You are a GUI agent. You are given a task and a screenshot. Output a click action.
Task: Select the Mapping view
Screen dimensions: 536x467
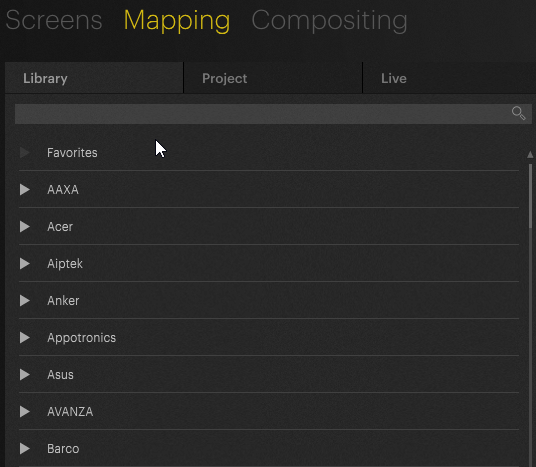pos(177,21)
